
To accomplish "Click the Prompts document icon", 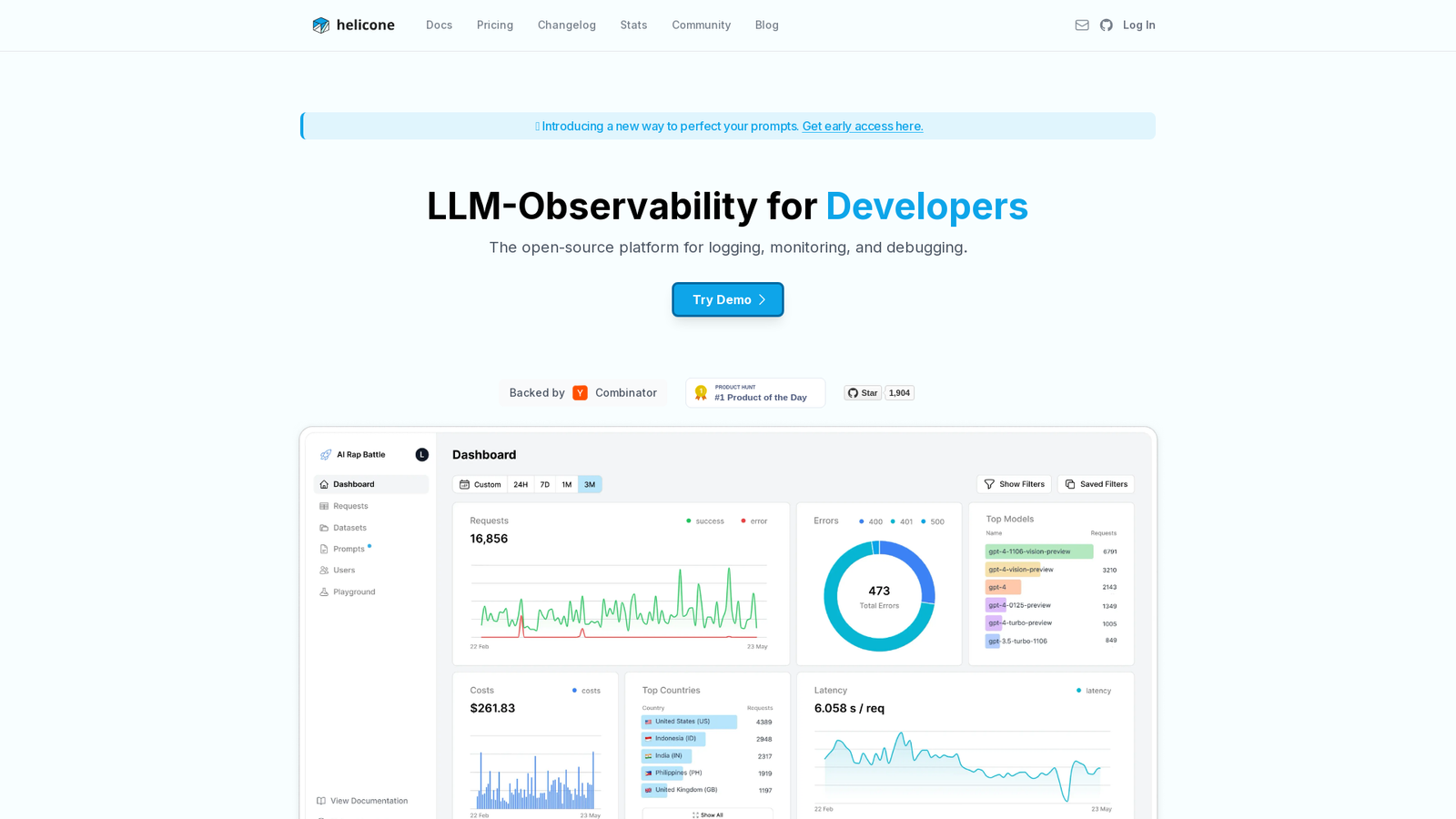I will [324, 549].
